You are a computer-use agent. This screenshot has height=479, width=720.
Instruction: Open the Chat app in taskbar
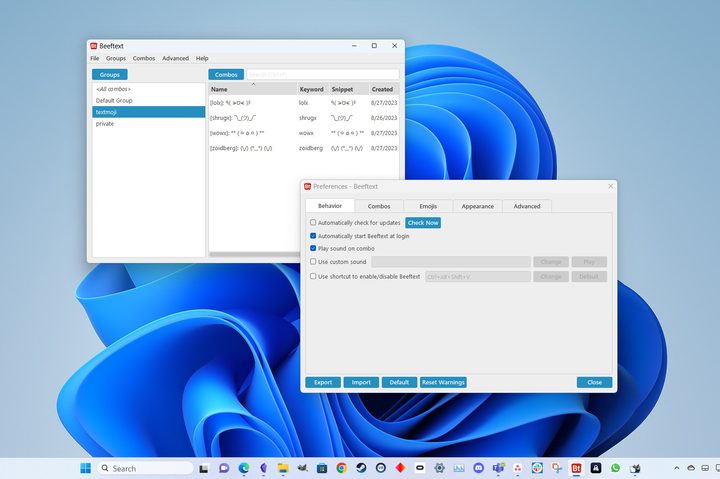point(224,468)
